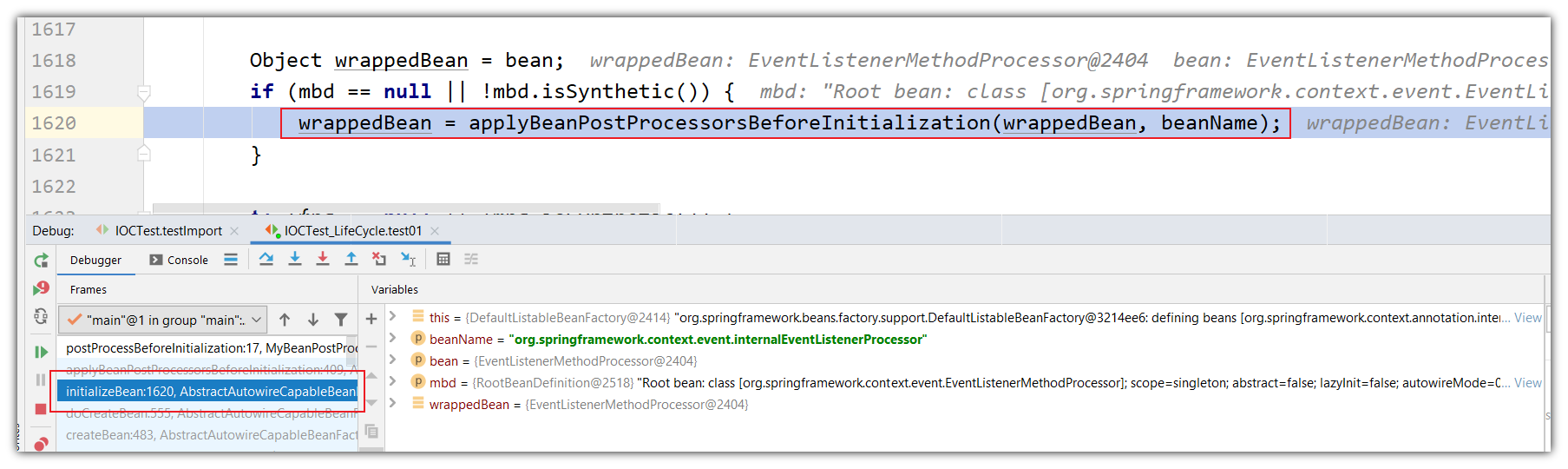Toggle code fold marker at line 1619

144,91
